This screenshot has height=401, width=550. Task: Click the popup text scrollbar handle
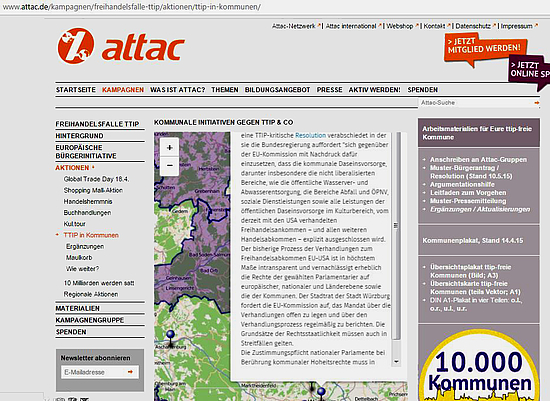[396, 236]
